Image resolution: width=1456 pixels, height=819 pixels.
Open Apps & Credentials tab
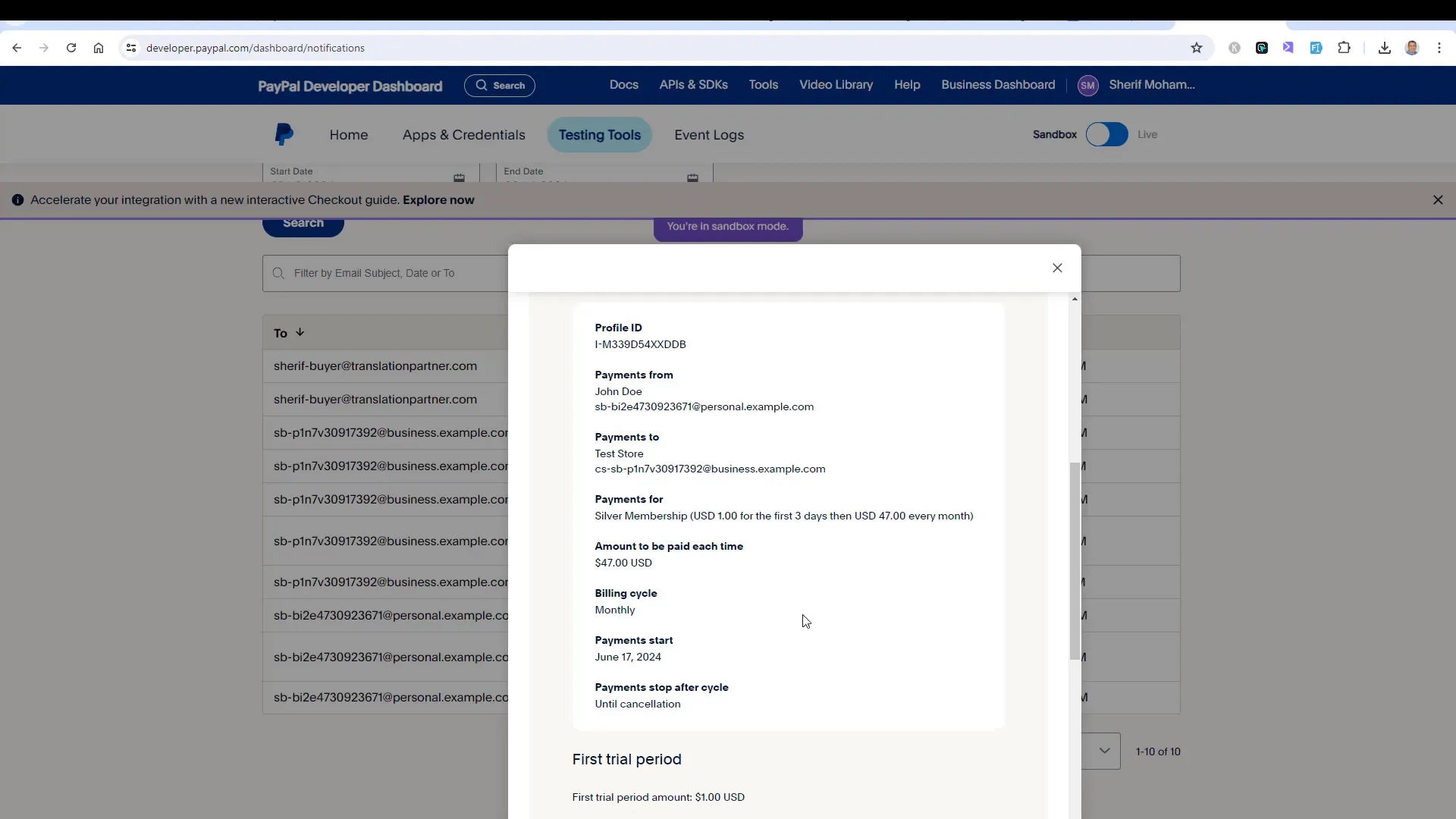[x=463, y=135]
